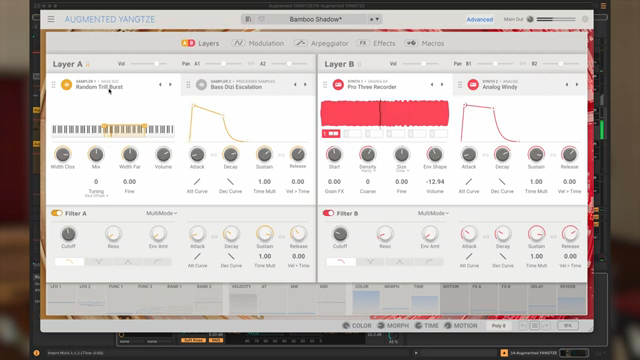Switch to Layers tab
Screen dimensions: 640x360
(200, 43)
